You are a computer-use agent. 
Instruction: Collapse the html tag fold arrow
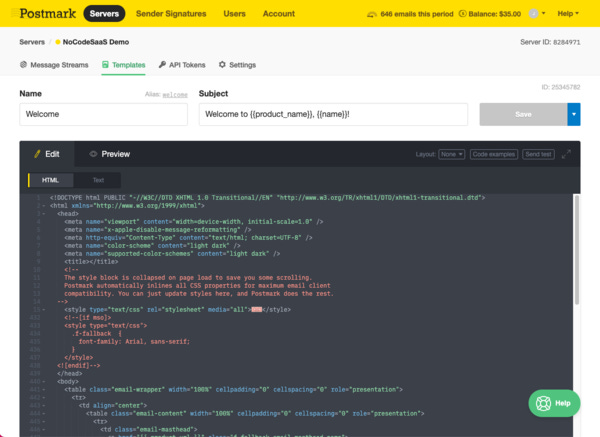44,206
